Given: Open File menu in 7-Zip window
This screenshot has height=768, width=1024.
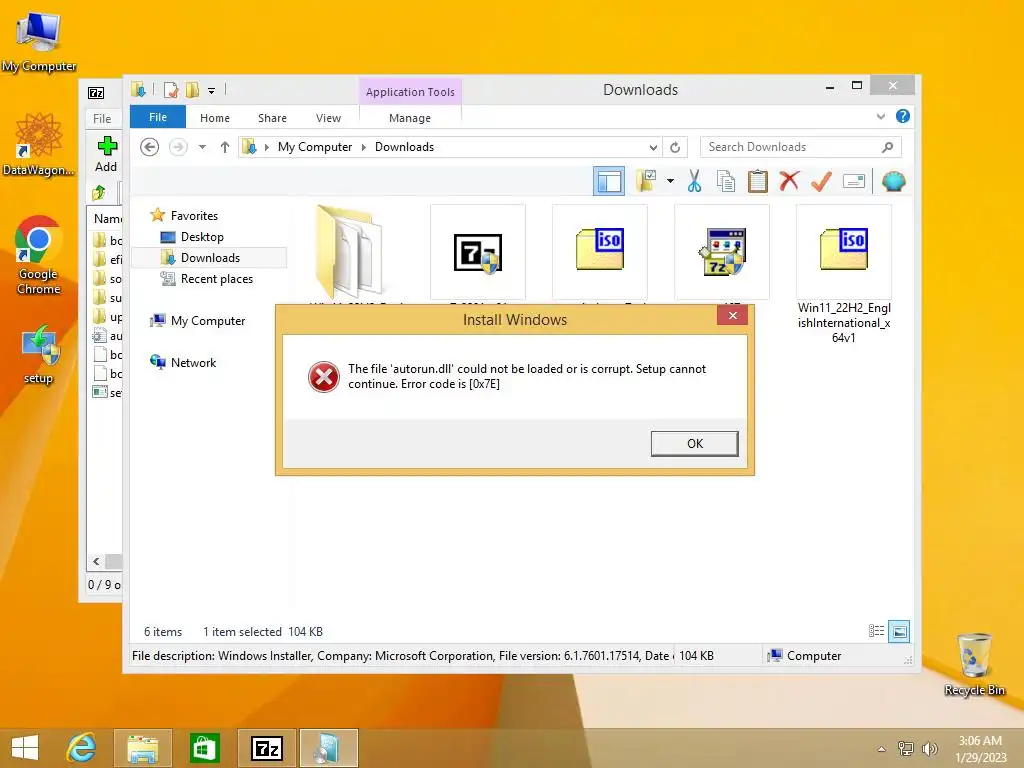Looking at the screenshot, I should point(102,118).
